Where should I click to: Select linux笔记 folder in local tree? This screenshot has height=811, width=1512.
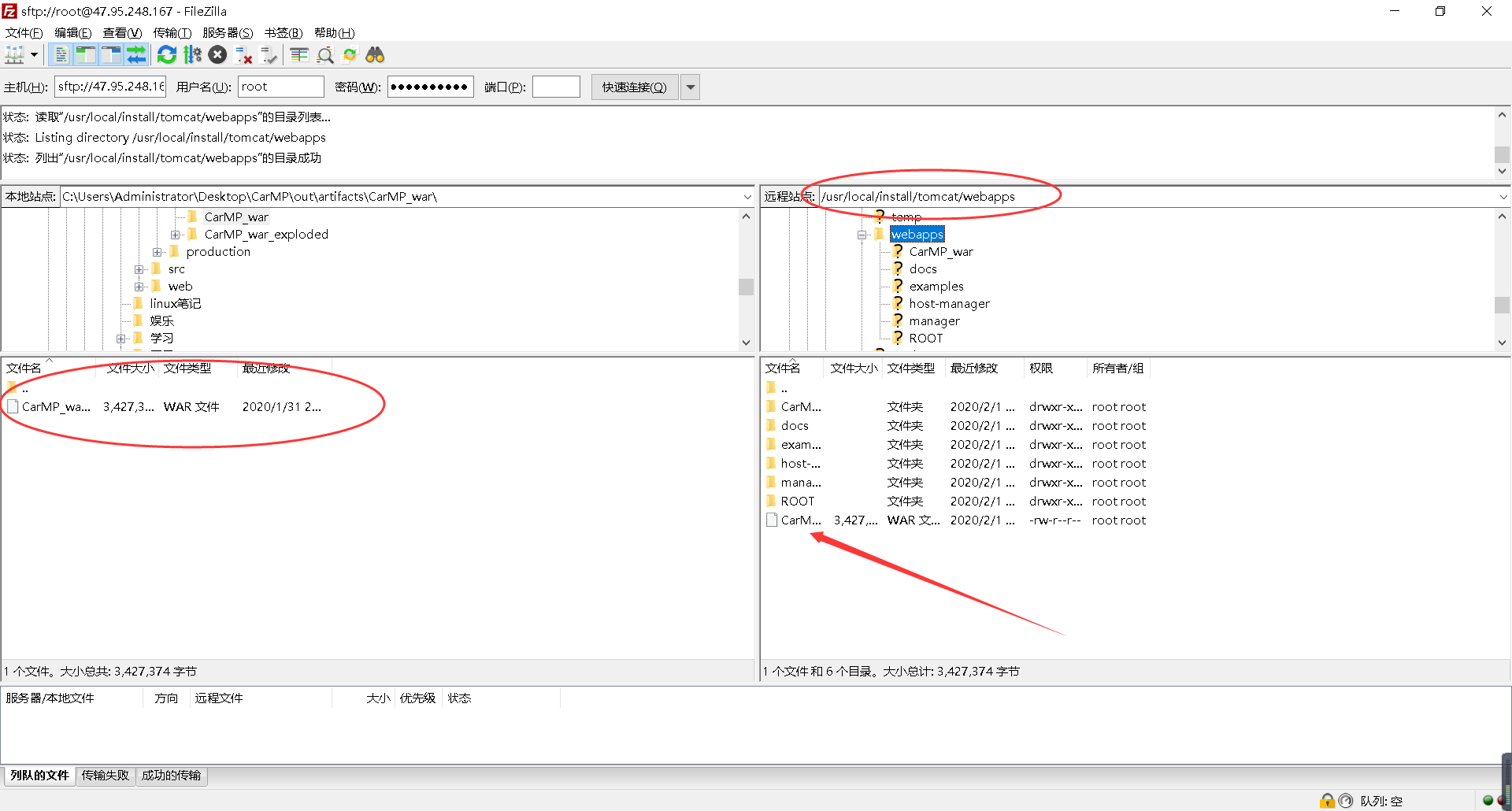point(176,304)
